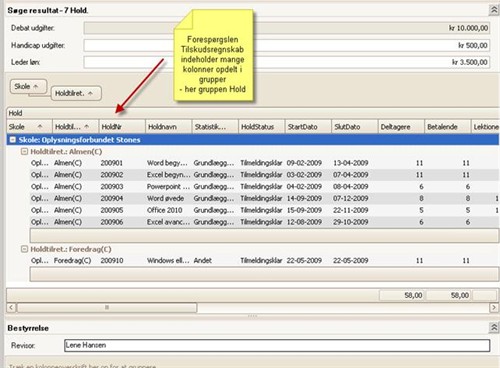Select HoldNr cell 200906

[112, 222]
